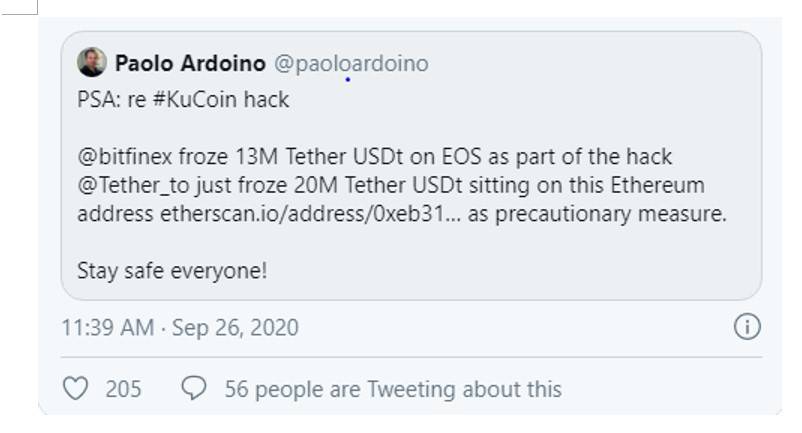
Task: Click Paolo Ardoino's profile avatar
Action: click(92, 64)
